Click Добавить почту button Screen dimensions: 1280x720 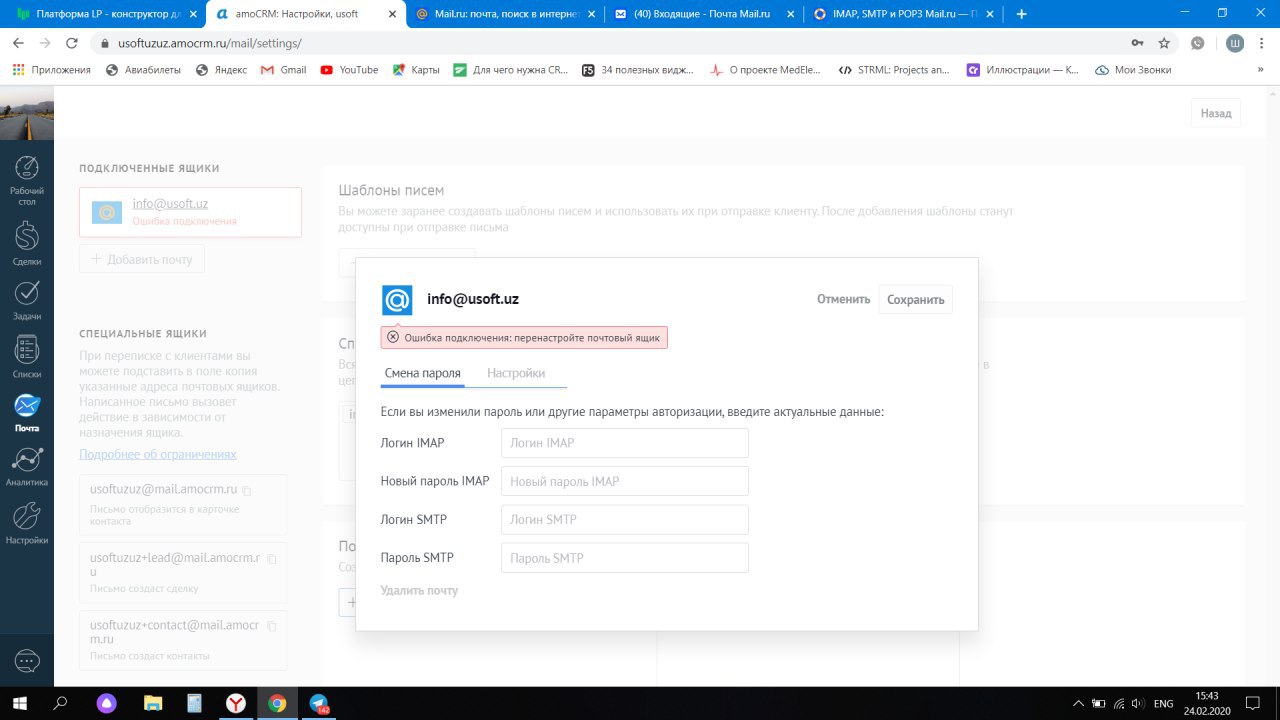point(142,259)
